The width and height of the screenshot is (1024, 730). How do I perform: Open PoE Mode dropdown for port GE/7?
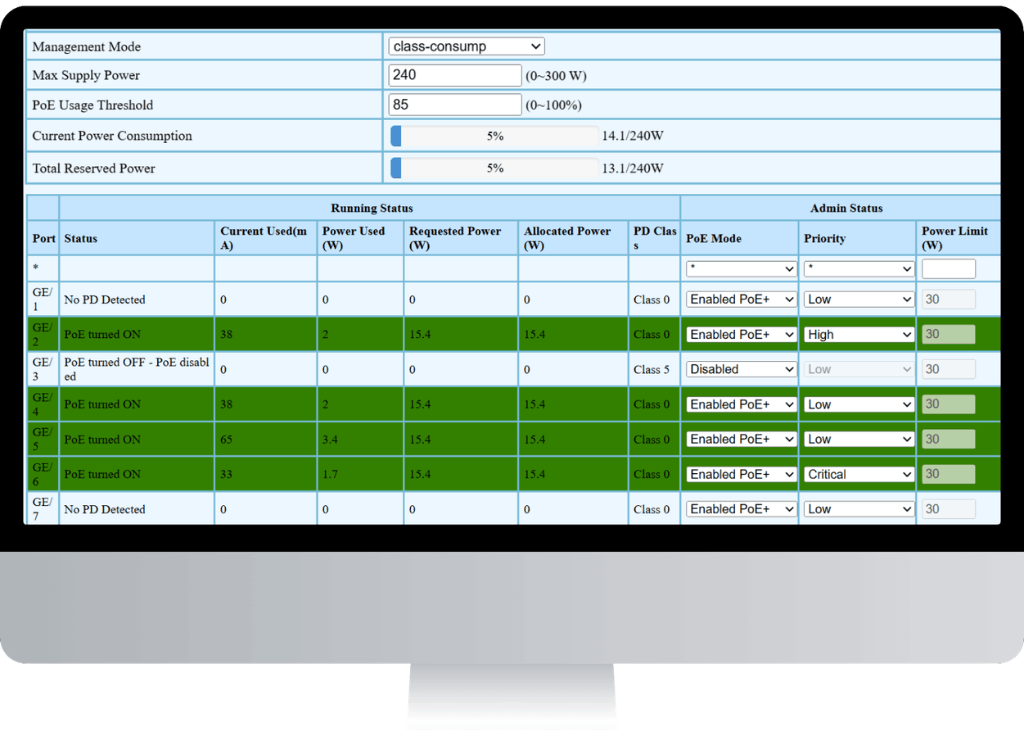pos(741,509)
